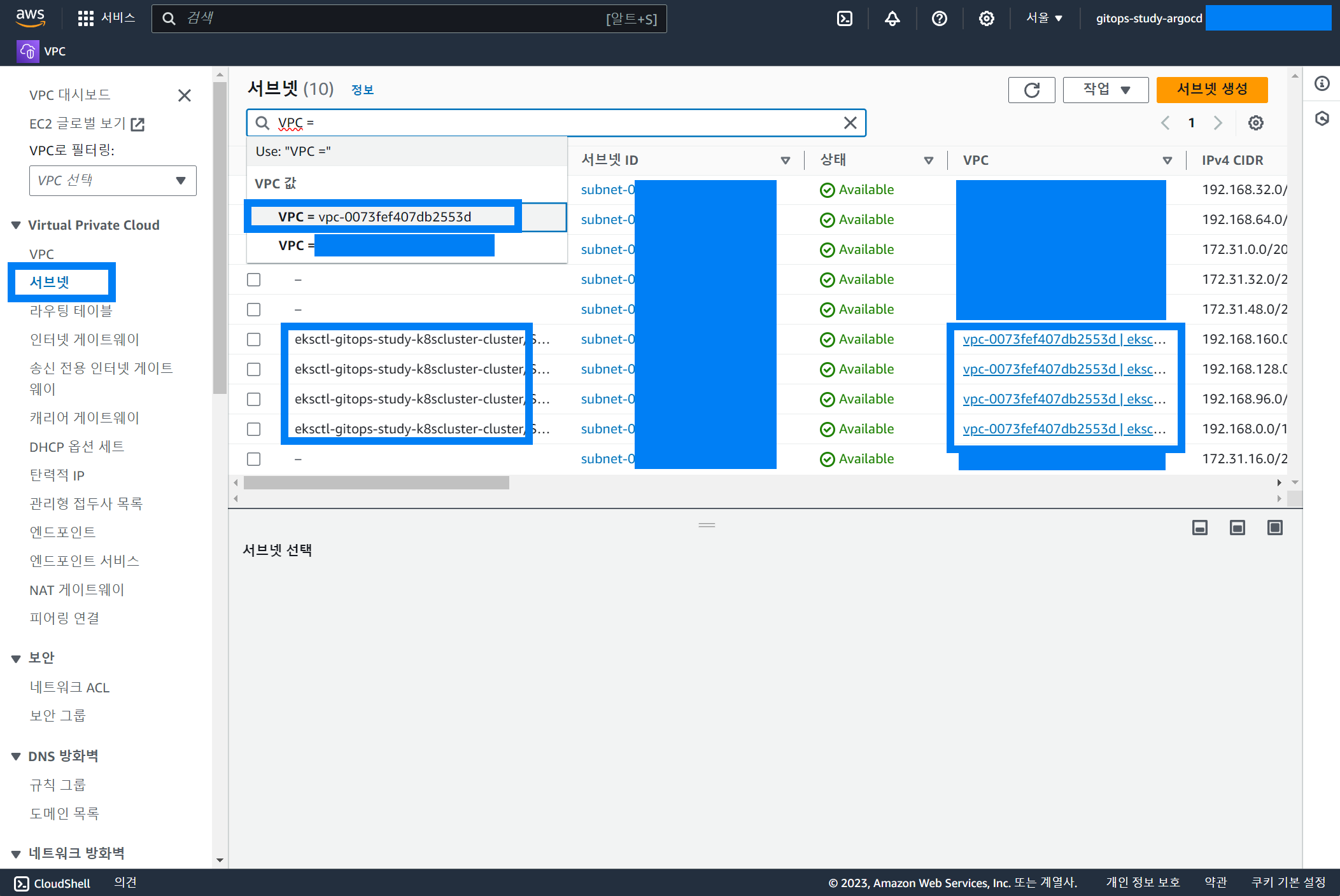
Task: Open 라우팅 테이블 in the sidebar
Action: [71, 311]
